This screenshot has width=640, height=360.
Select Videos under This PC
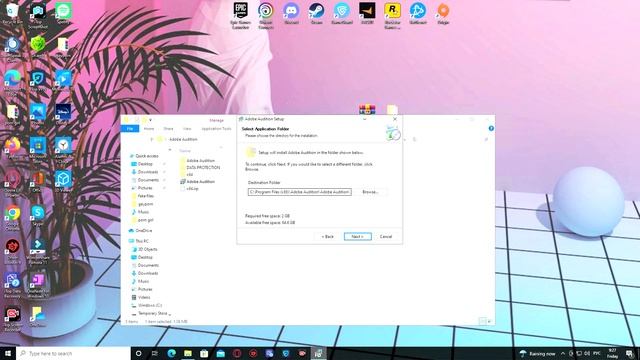pyautogui.click(x=141, y=297)
